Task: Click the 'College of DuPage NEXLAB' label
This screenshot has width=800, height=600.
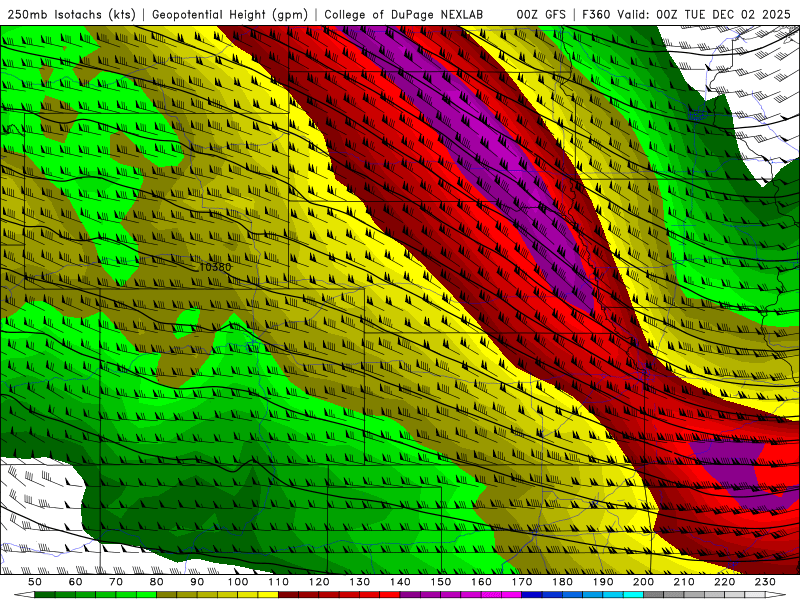Action: coord(404,15)
